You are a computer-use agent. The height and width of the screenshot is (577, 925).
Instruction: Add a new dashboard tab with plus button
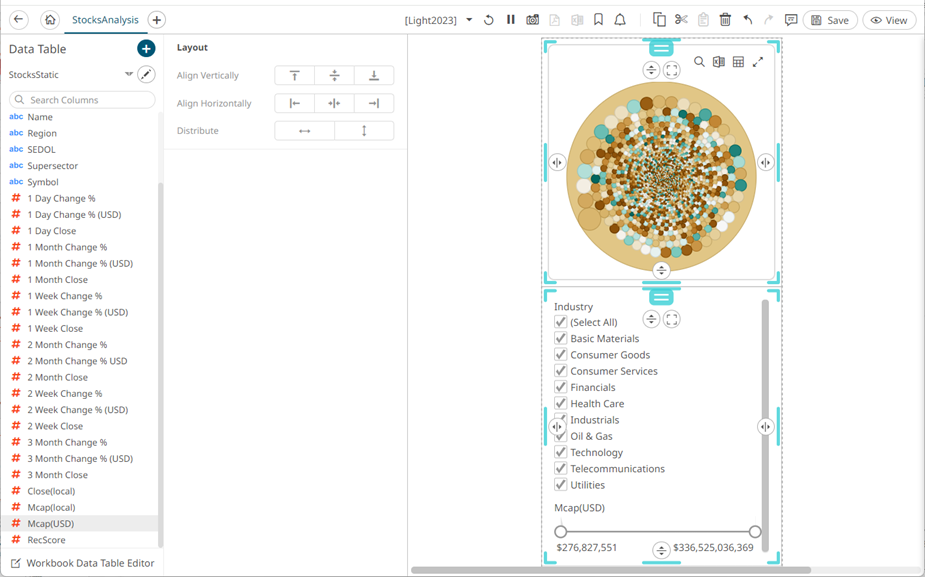pyautogui.click(x=156, y=20)
